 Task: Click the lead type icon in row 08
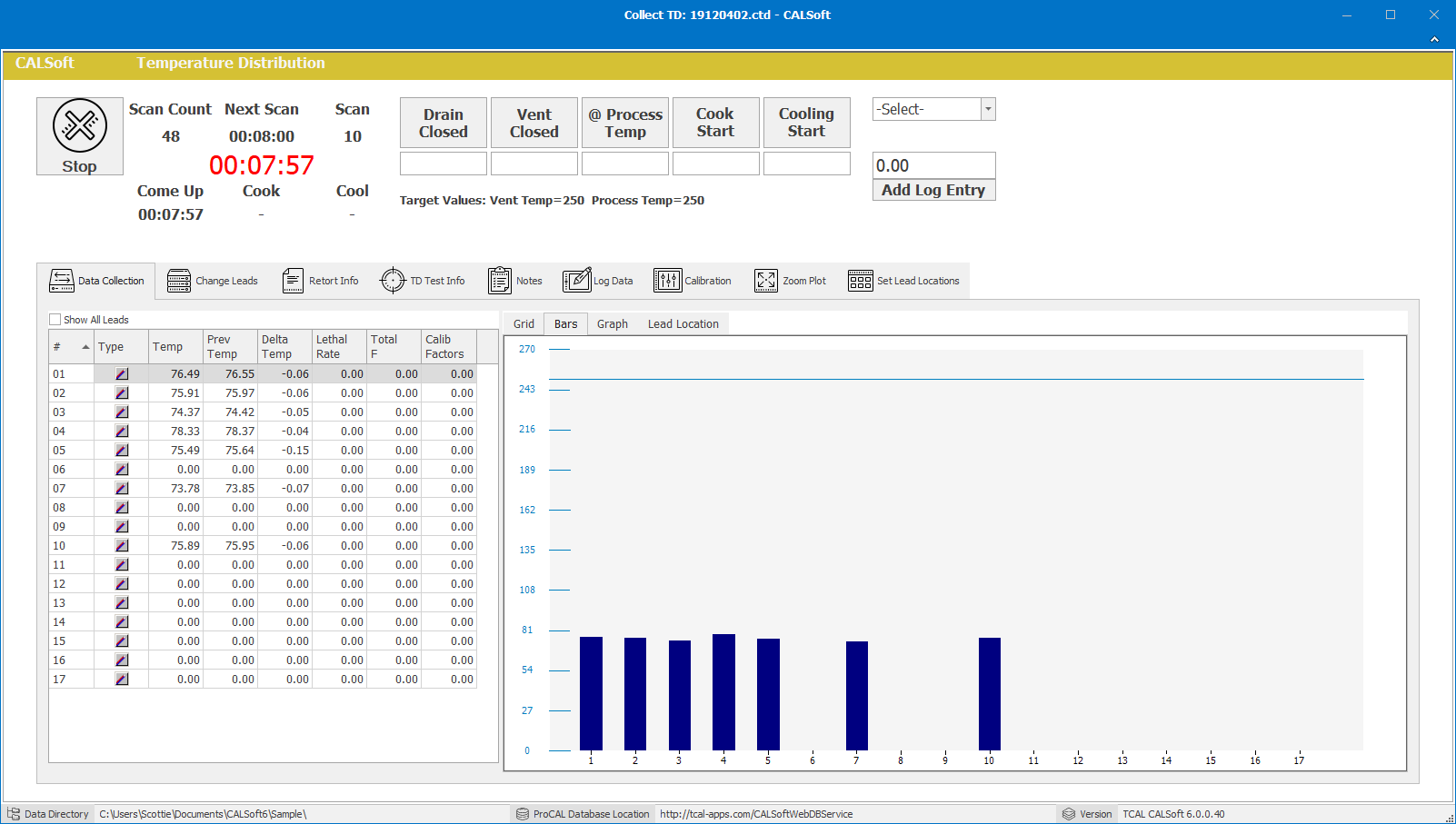pyautogui.click(x=122, y=508)
